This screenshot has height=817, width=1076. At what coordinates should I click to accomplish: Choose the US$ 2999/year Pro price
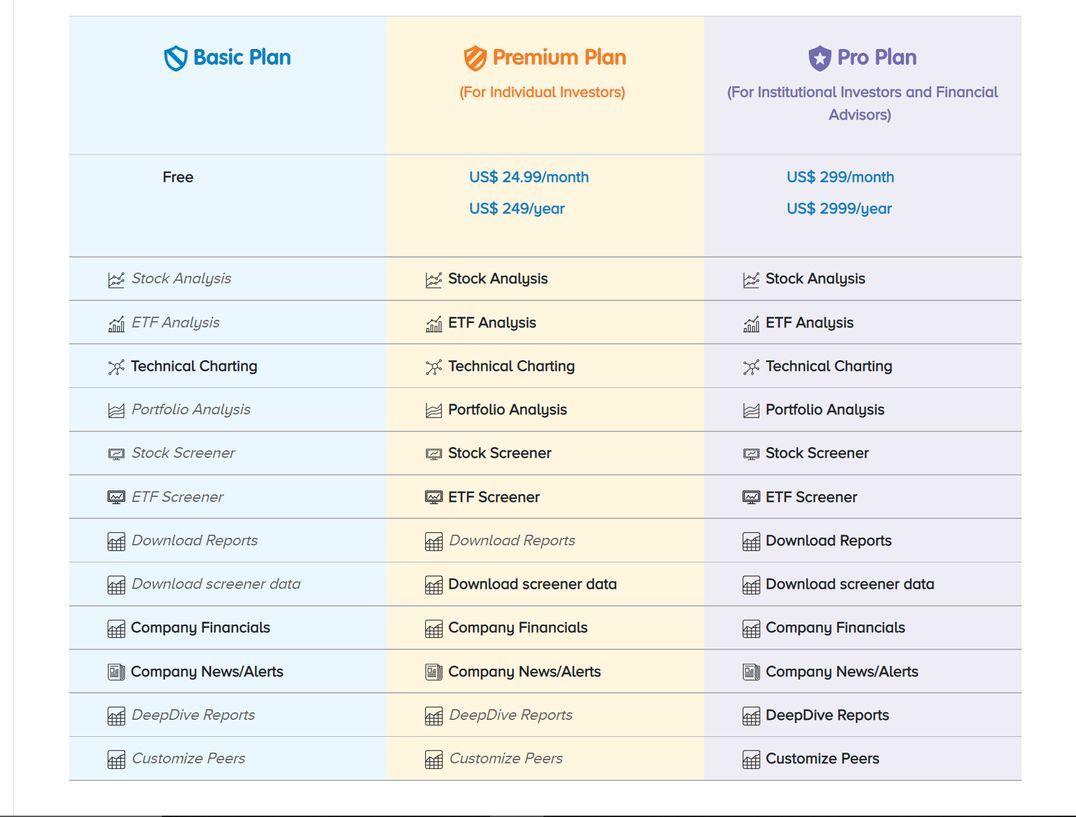click(x=839, y=209)
